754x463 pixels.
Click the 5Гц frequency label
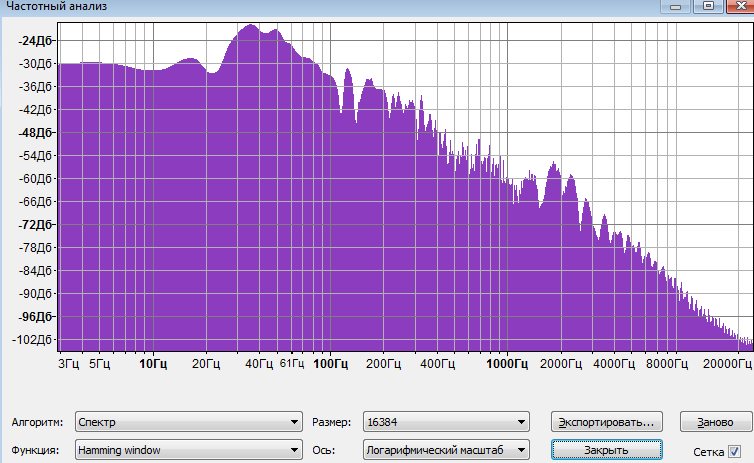pos(100,363)
